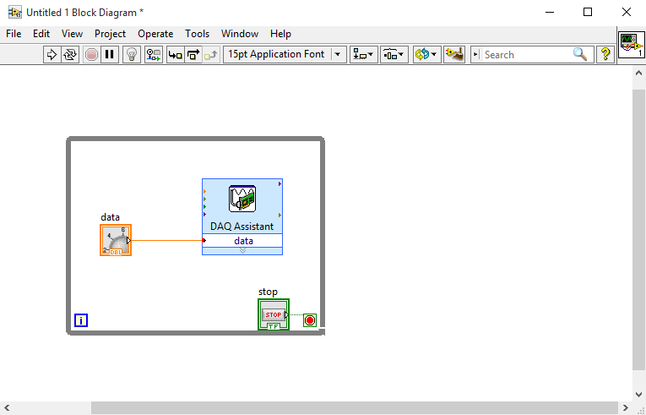Click the LabVIEW title bar icon
Viewport: 646px width, 415px height.
(x=15, y=12)
